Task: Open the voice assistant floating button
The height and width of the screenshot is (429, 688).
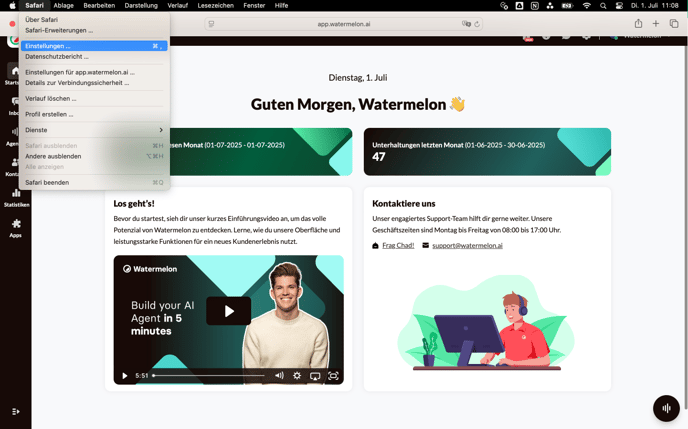Action: click(666, 408)
